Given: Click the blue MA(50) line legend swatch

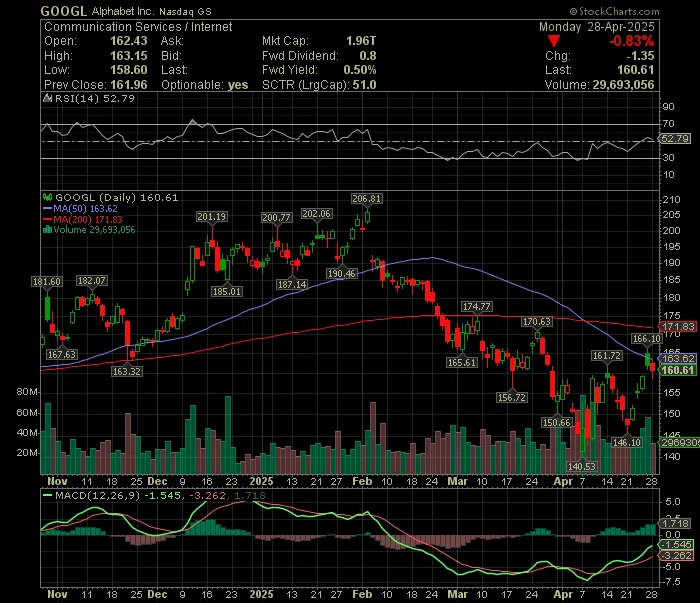Looking at the screenshot, I should click(x=47, y=208).
